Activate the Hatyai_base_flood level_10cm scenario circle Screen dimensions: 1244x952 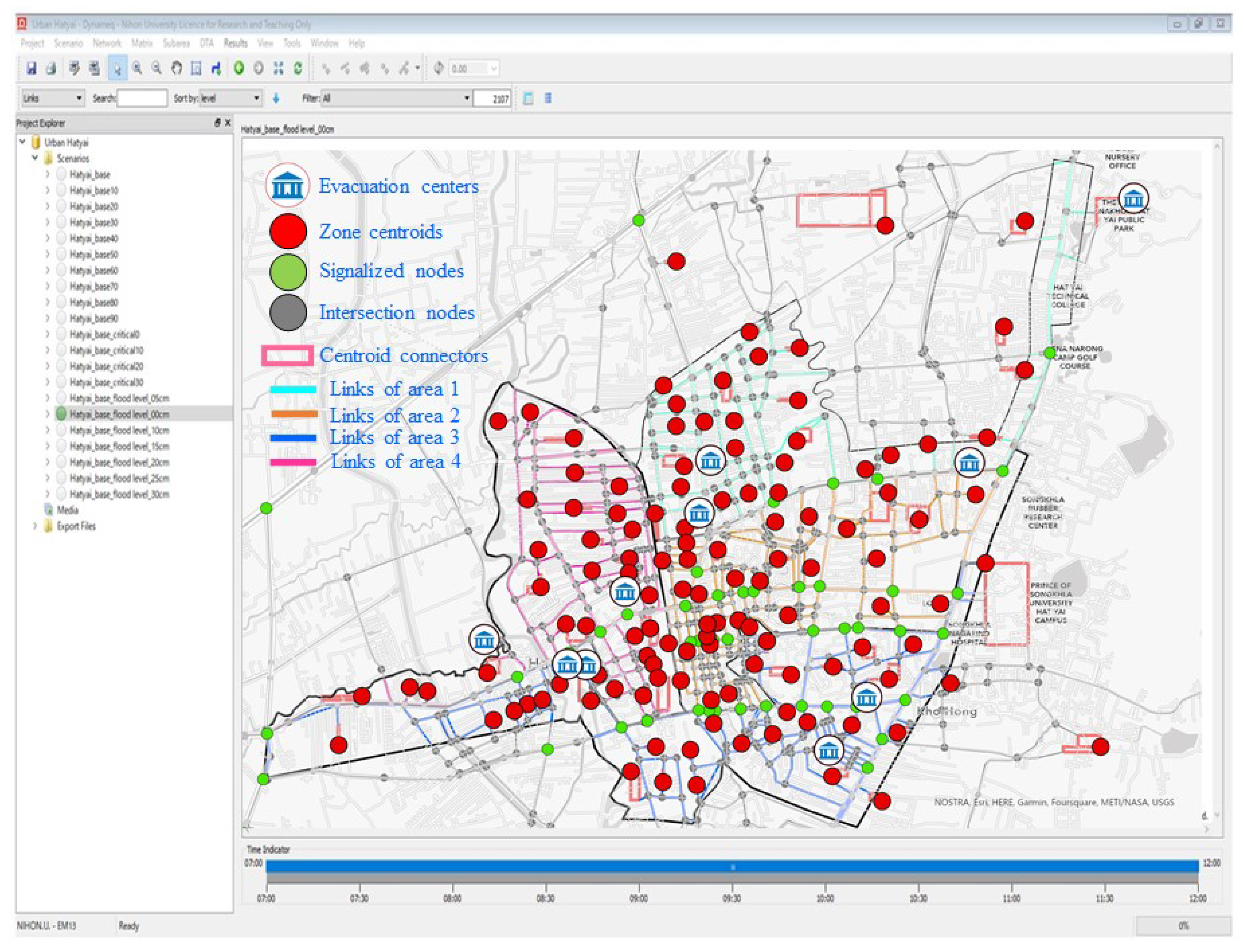61,431
